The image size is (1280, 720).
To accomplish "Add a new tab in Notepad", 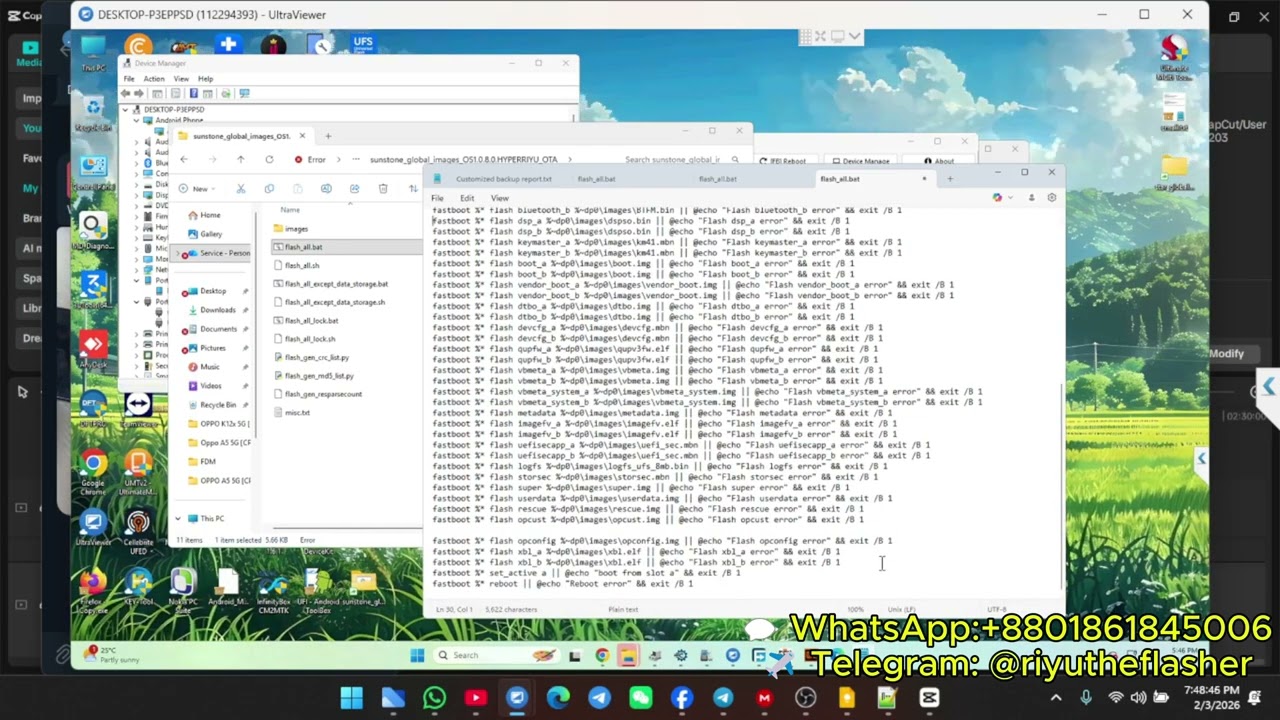I will click(949, 179).
